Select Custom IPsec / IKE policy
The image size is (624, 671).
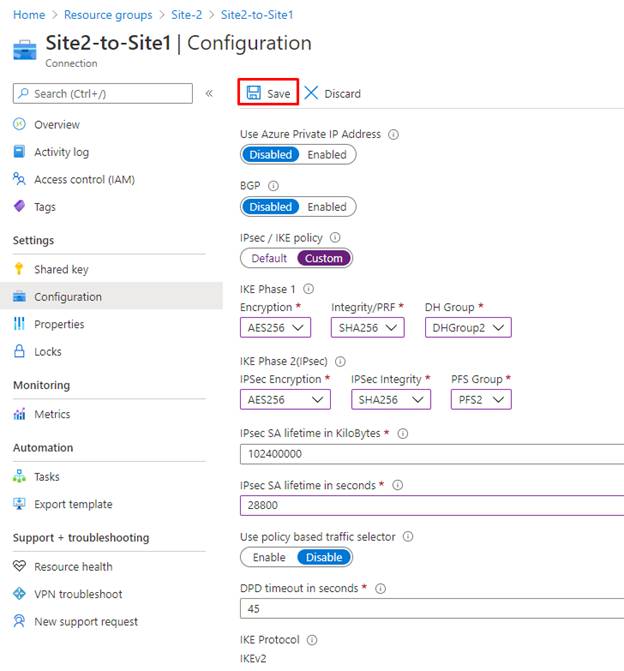324,258
